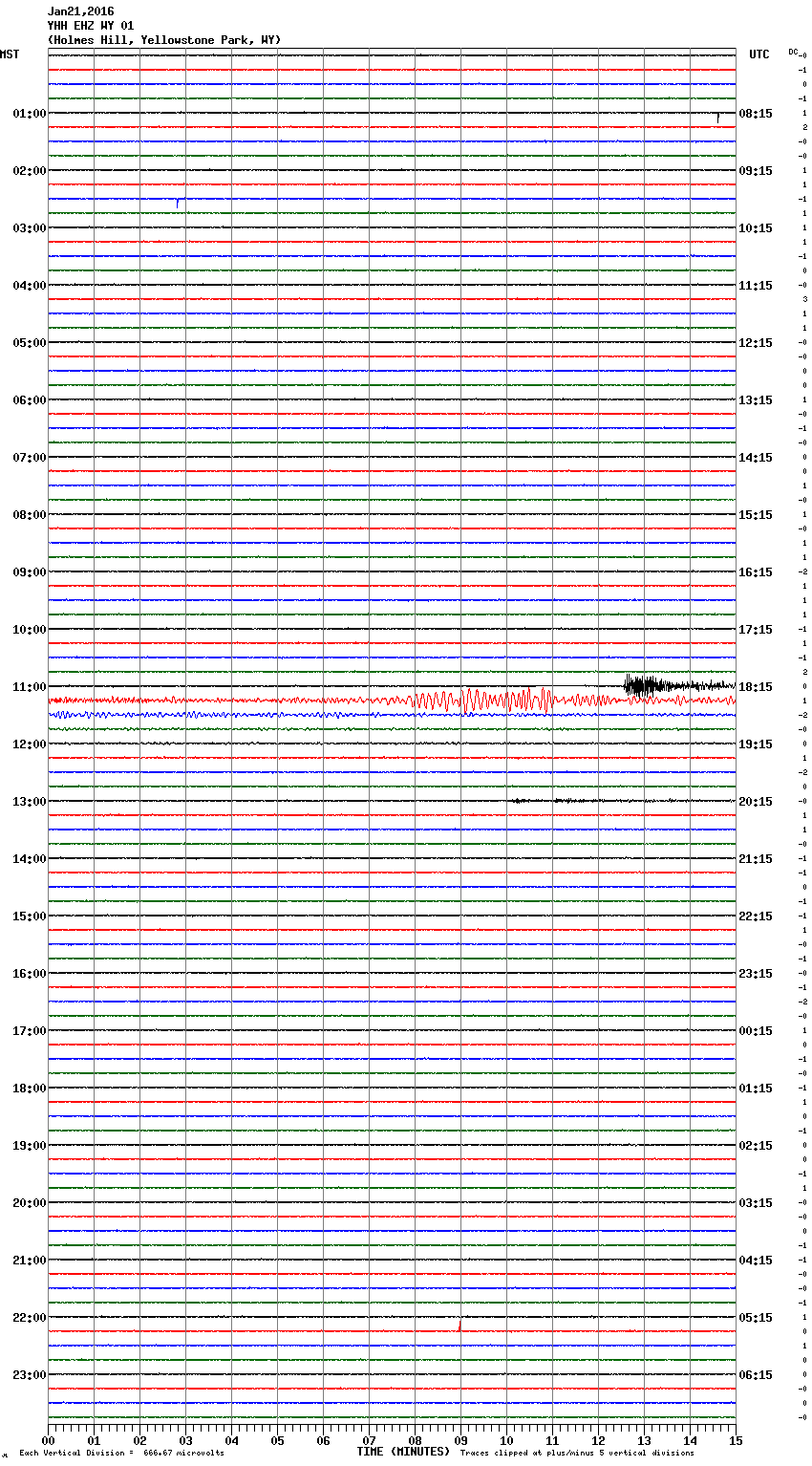Select the 22:00 MST time label
This screenshot has height=1466, width=812.
pos(30,1318)
